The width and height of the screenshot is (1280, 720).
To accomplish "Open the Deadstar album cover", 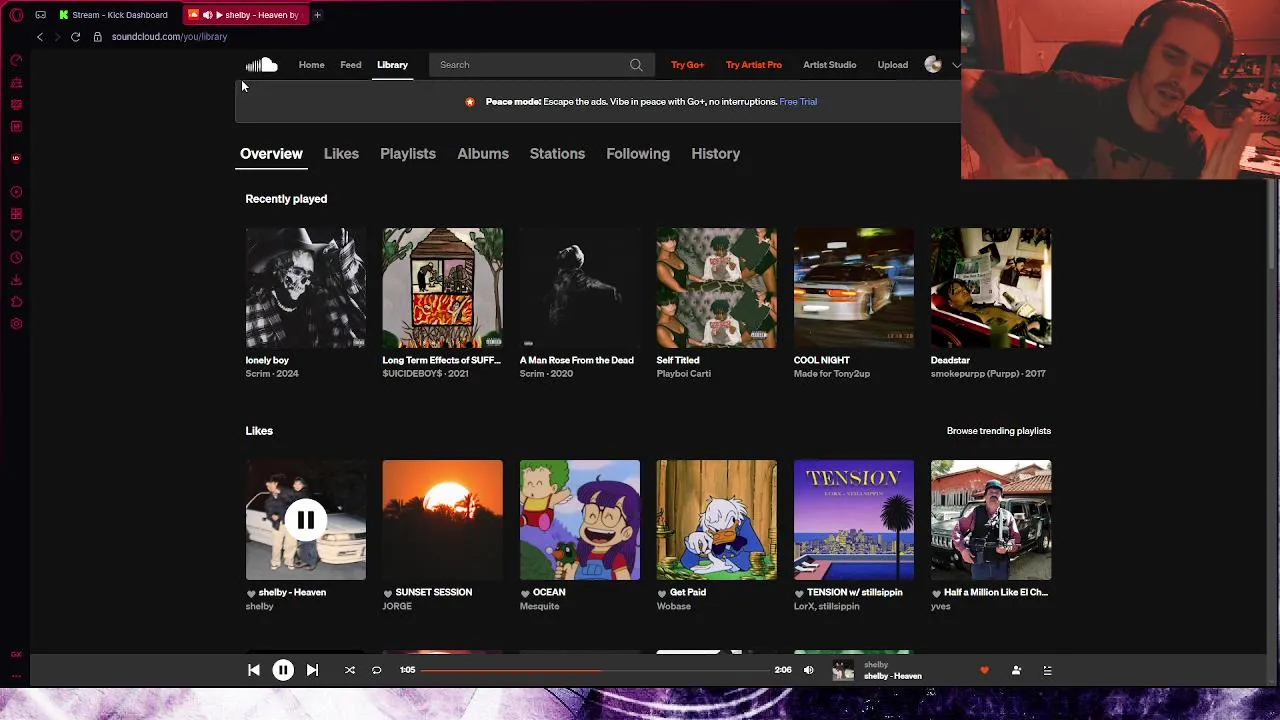I will (990, 288).
